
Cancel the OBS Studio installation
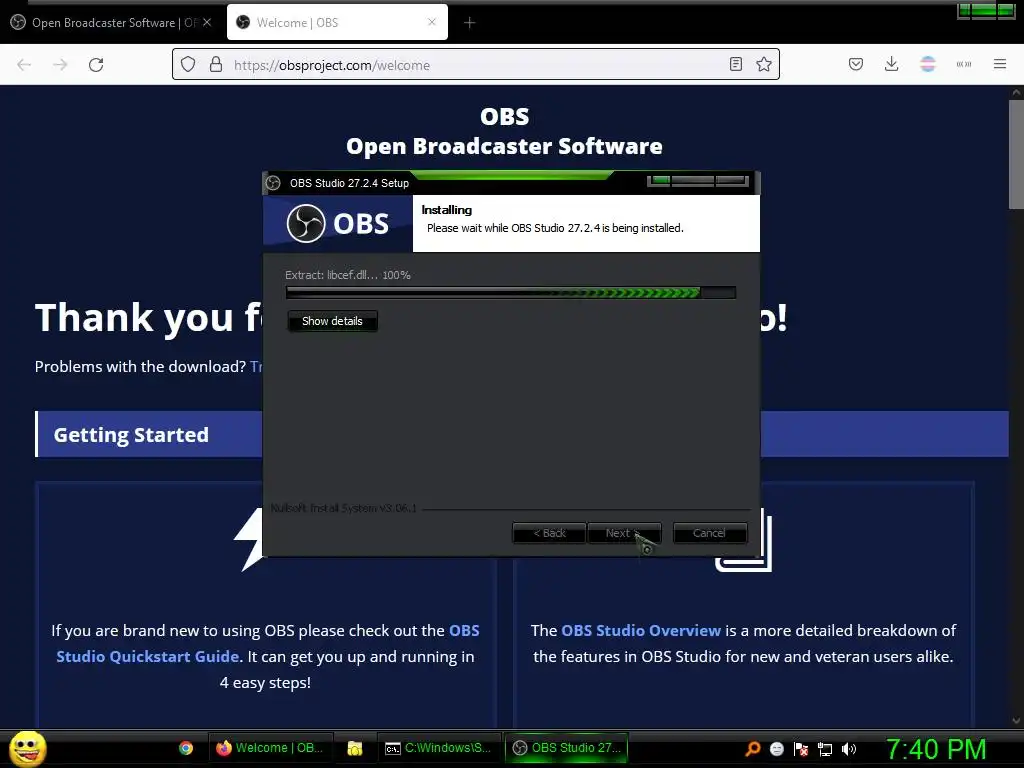pyautogui.click(x=709, y=533)
